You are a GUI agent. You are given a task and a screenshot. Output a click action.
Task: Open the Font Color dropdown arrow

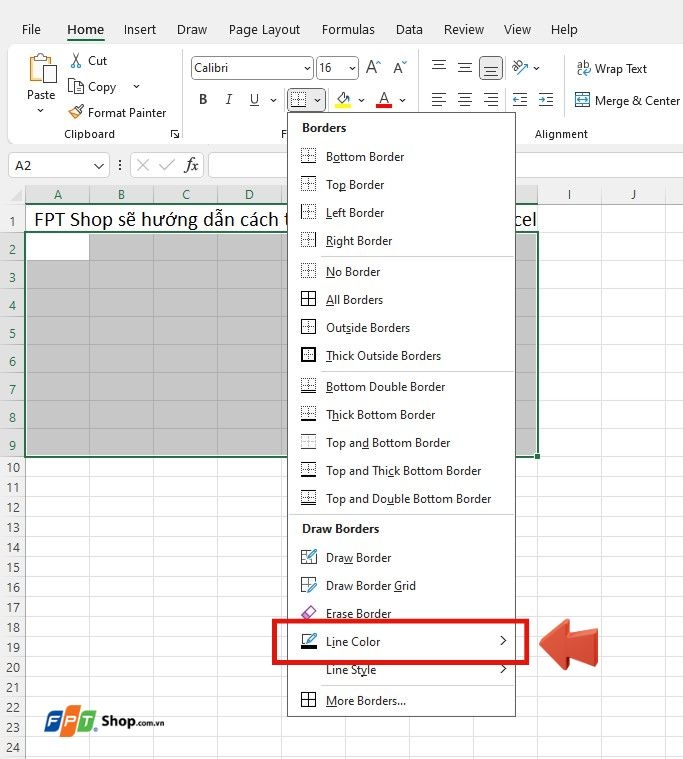click(x=403, y=100)
